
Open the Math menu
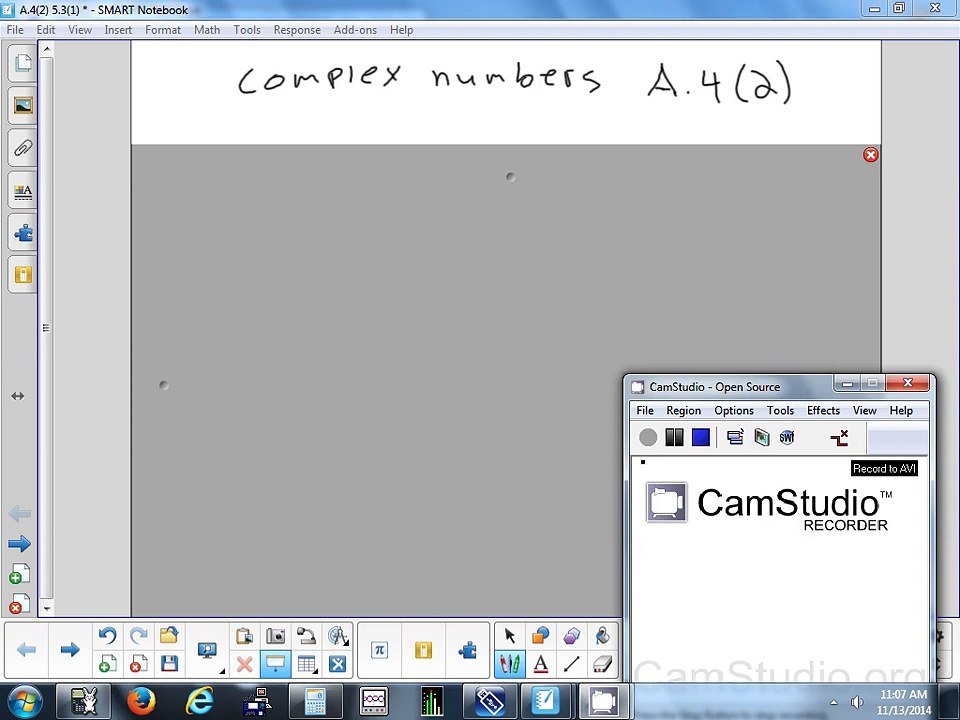click(207, 30)
